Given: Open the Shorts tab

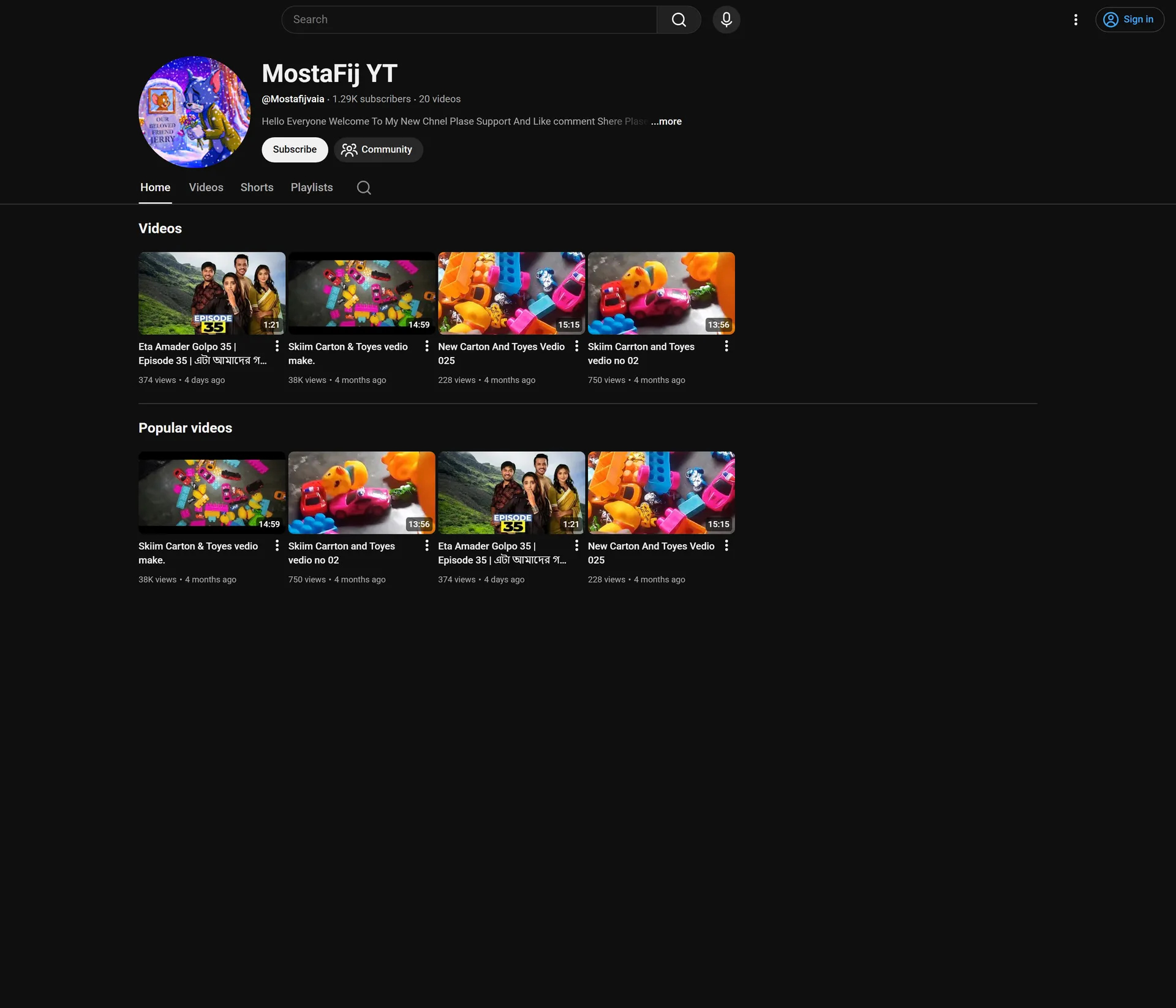Looking at the screenshot, I should [257, 187].
